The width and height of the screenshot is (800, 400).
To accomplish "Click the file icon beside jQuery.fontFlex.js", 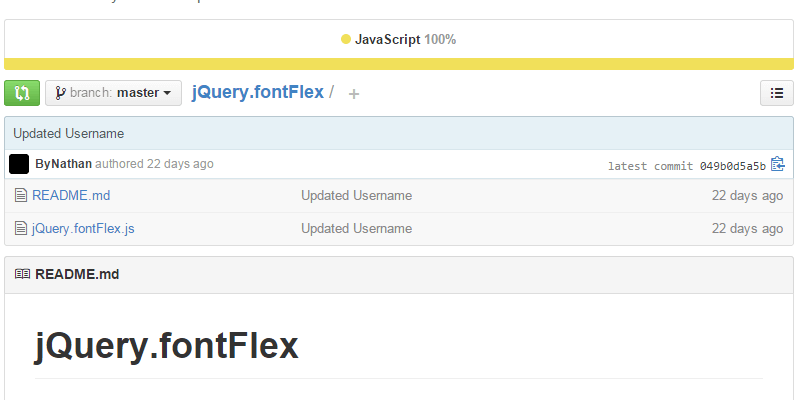I will 21,229.
